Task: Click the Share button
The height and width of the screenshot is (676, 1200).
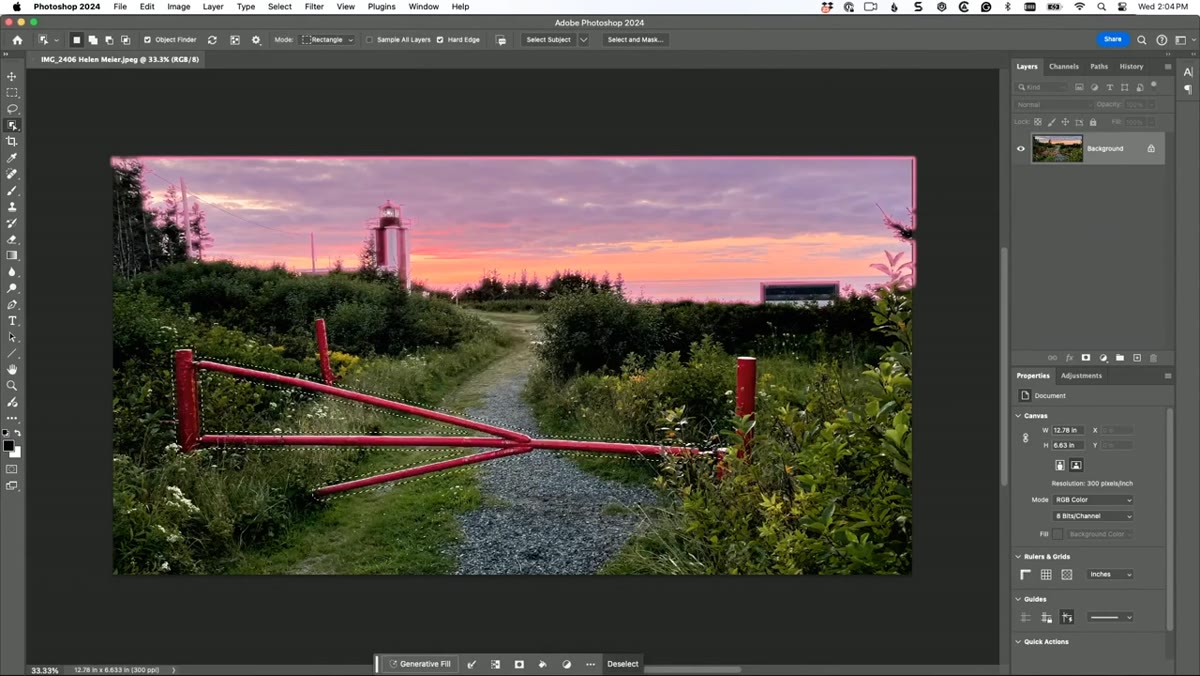Action: (1112, 40)
